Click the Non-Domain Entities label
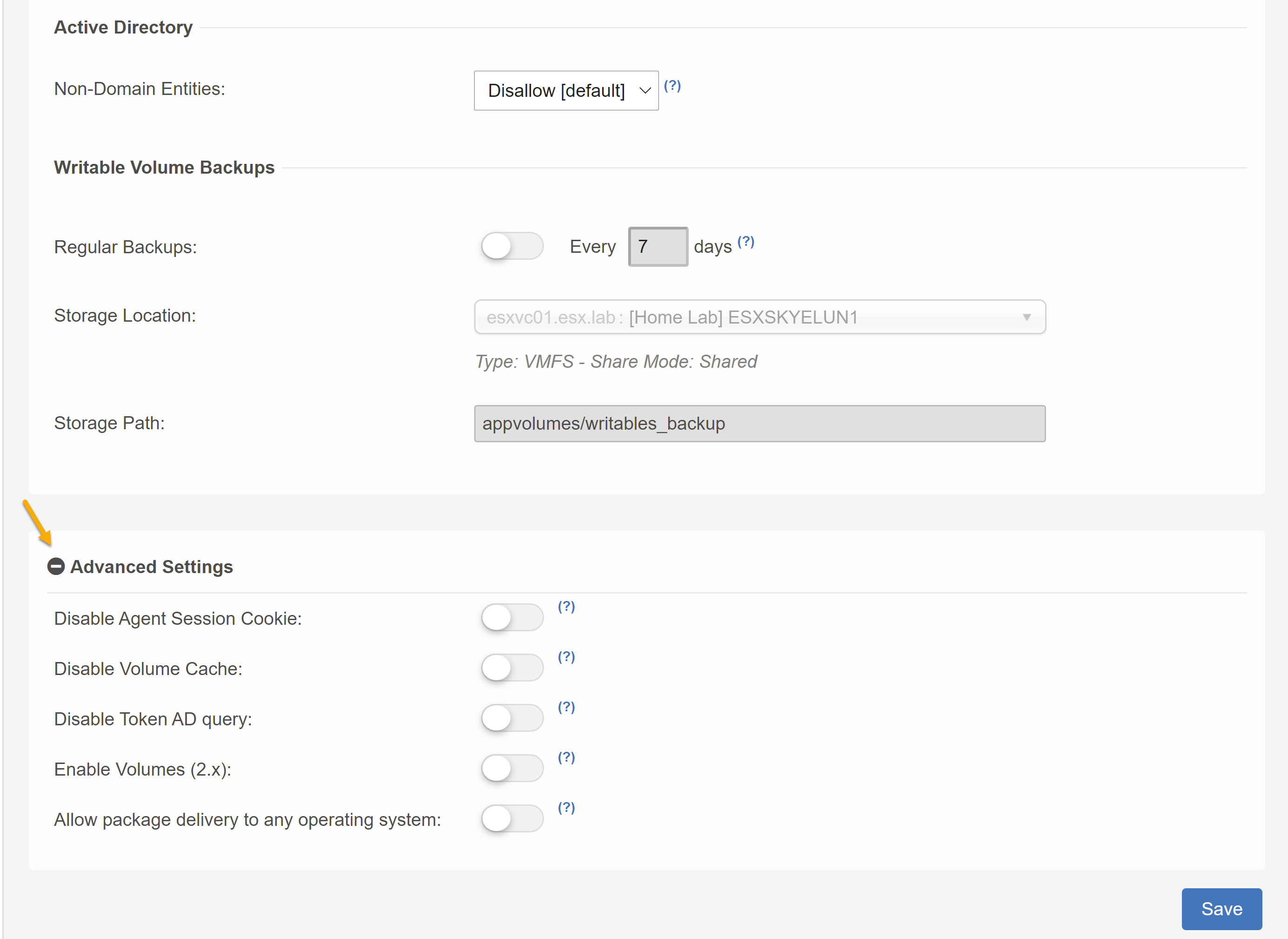Viewport: 1288px width, 939px height. (140, 89)
